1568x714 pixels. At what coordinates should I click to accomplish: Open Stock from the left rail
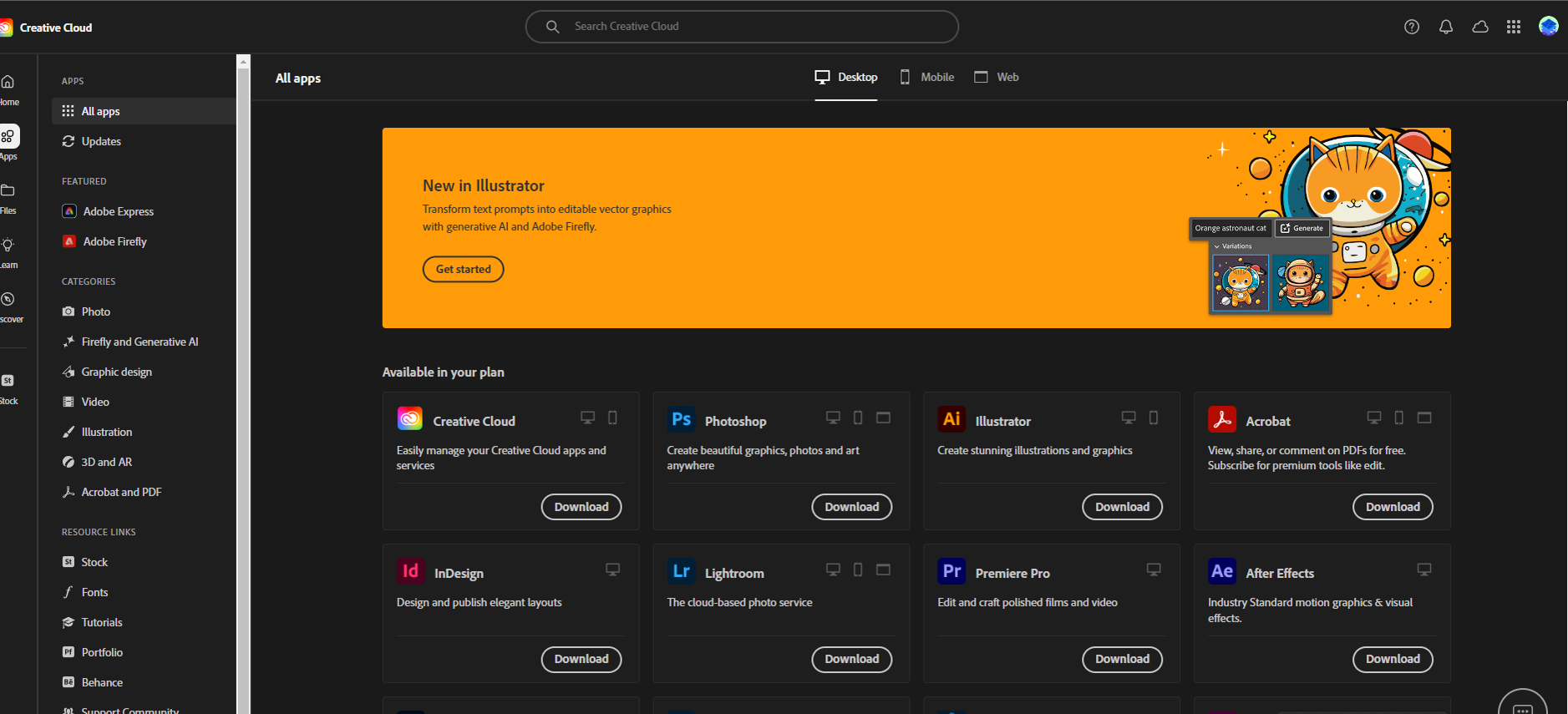coord(8,387)
